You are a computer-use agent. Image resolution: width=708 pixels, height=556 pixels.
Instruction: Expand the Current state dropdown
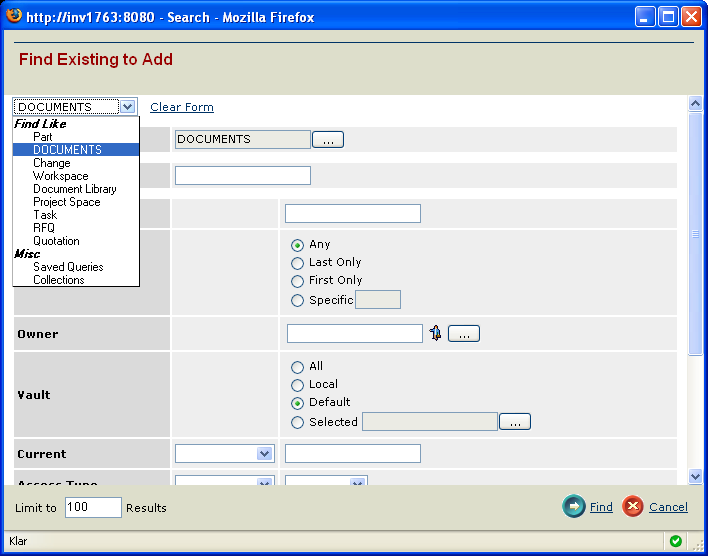coord(264,454)
